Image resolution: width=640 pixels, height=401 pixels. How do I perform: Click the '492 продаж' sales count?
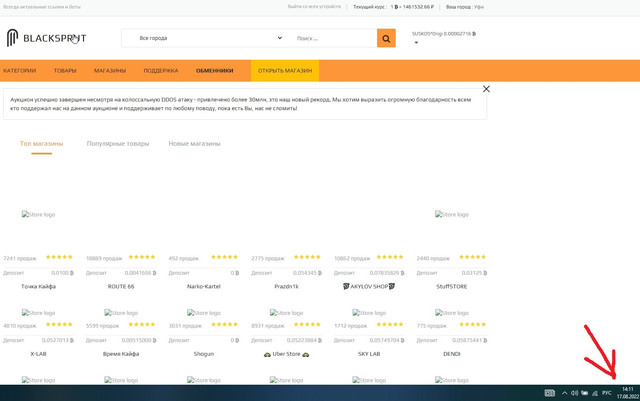click(184, 258)
